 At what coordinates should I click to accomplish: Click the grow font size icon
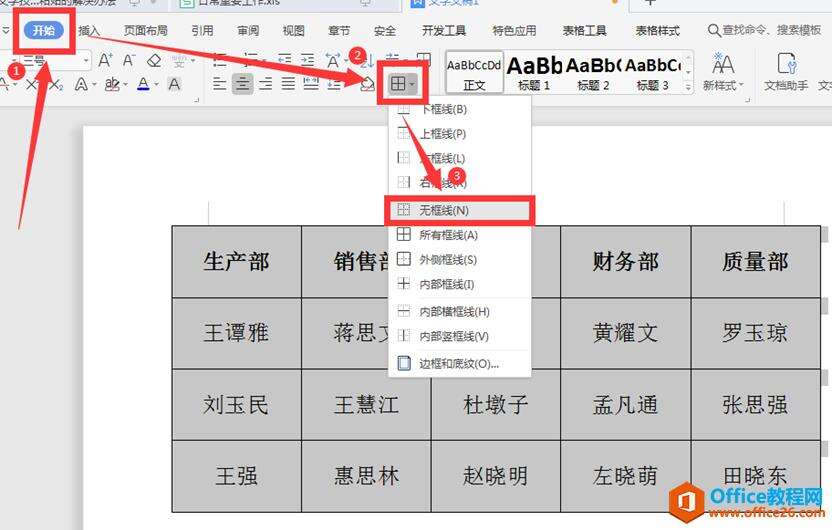pos(105,60)
